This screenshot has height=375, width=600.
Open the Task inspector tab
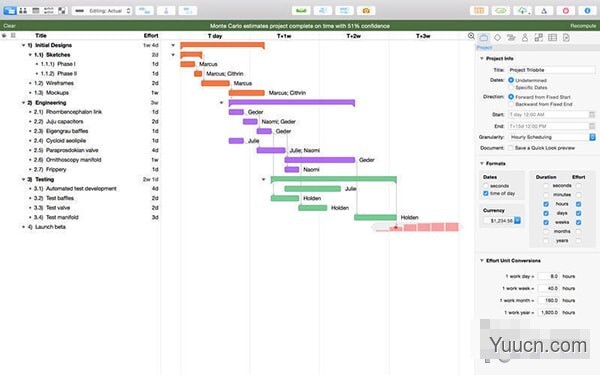tap(511, 38)
